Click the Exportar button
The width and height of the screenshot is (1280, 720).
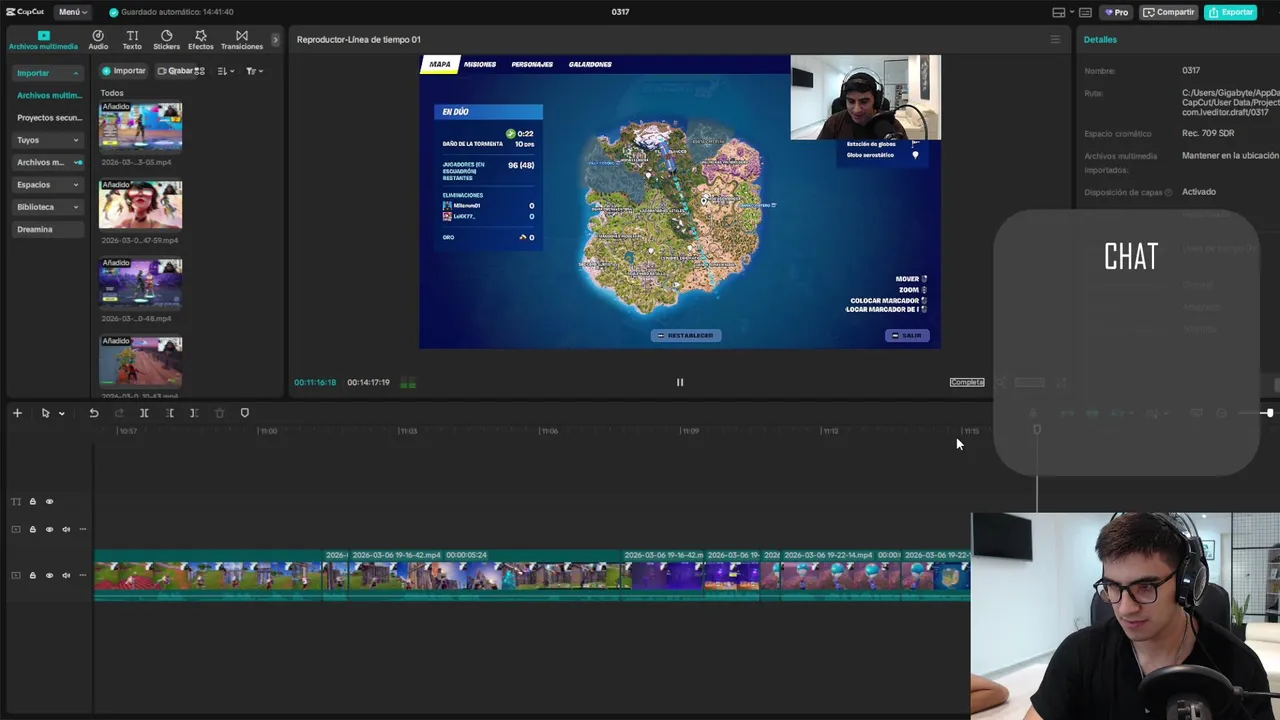point(1231,12)
